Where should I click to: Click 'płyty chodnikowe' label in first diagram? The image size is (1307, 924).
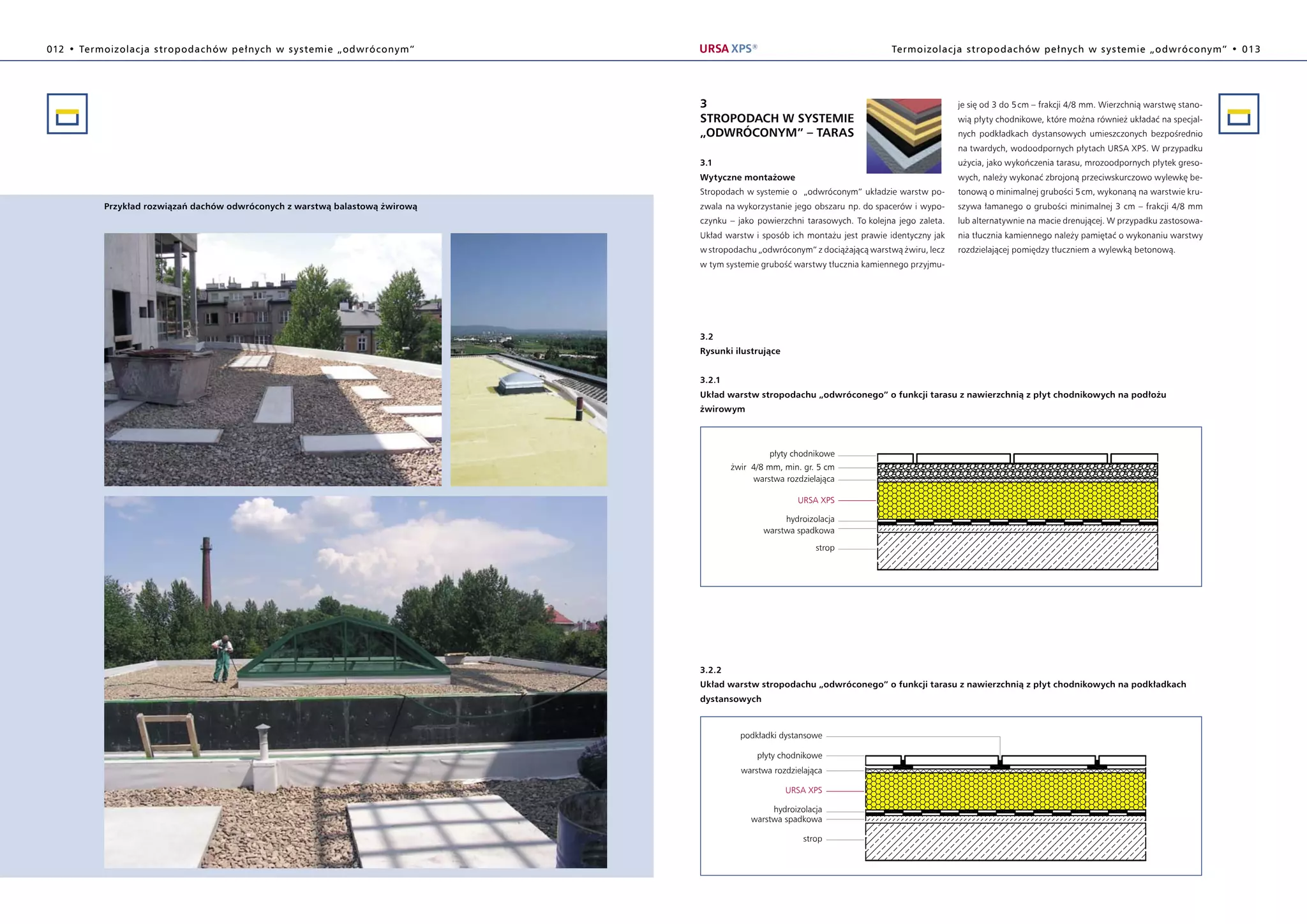[x=802, y=454]
